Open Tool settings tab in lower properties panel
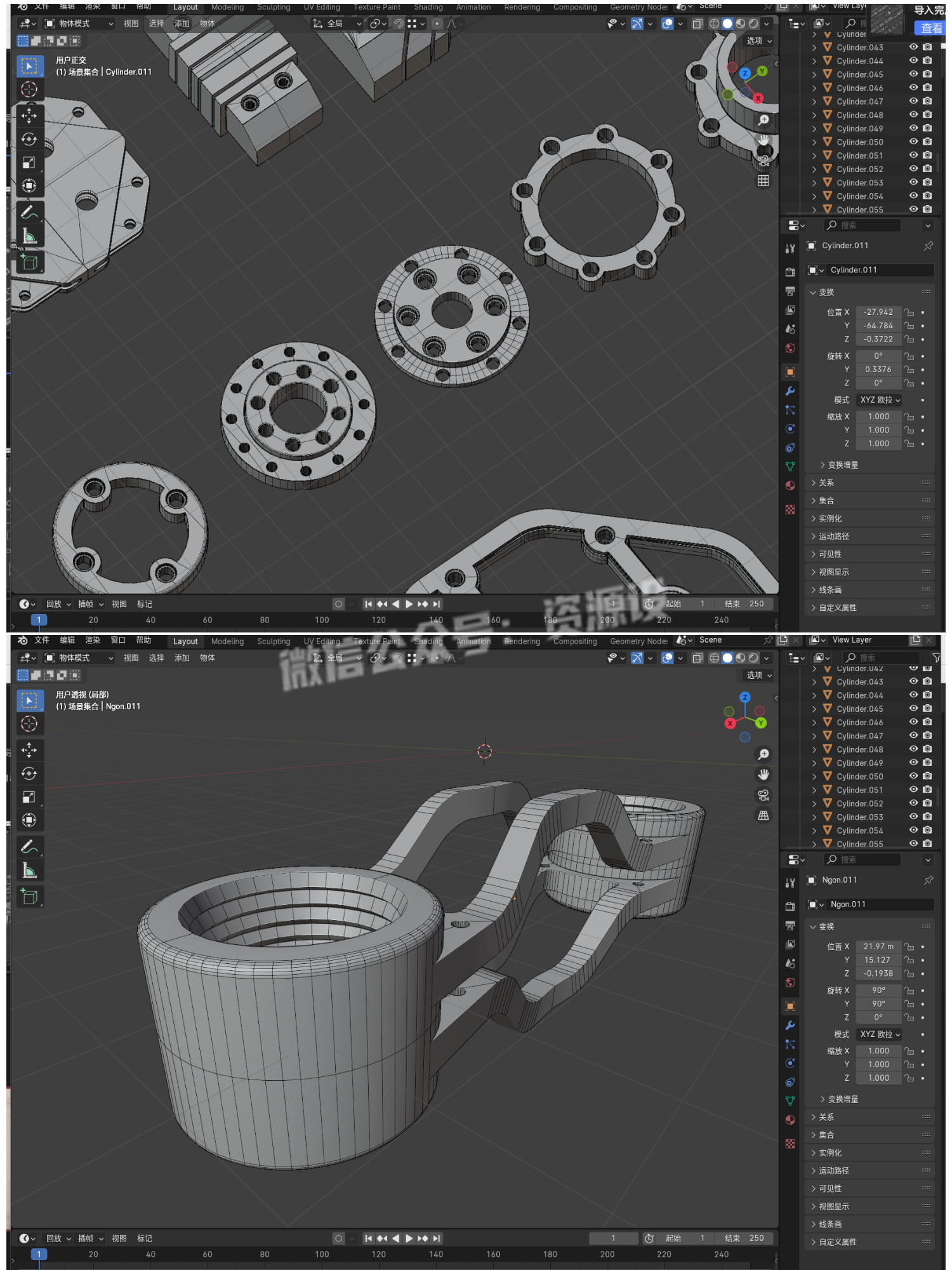Screen dimensions: 952x1270 click(790, 883)
